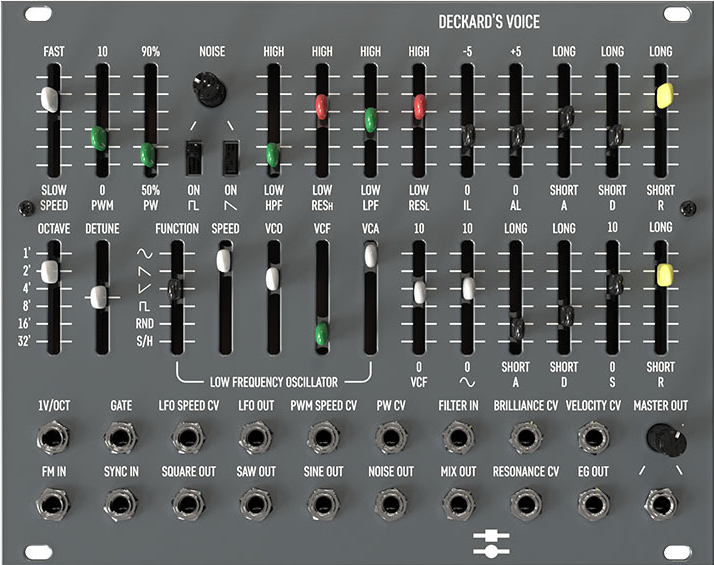The width and height of the screenshot is (714, 565).
Task: Click the FM IN jack
Action: (53, 504)
